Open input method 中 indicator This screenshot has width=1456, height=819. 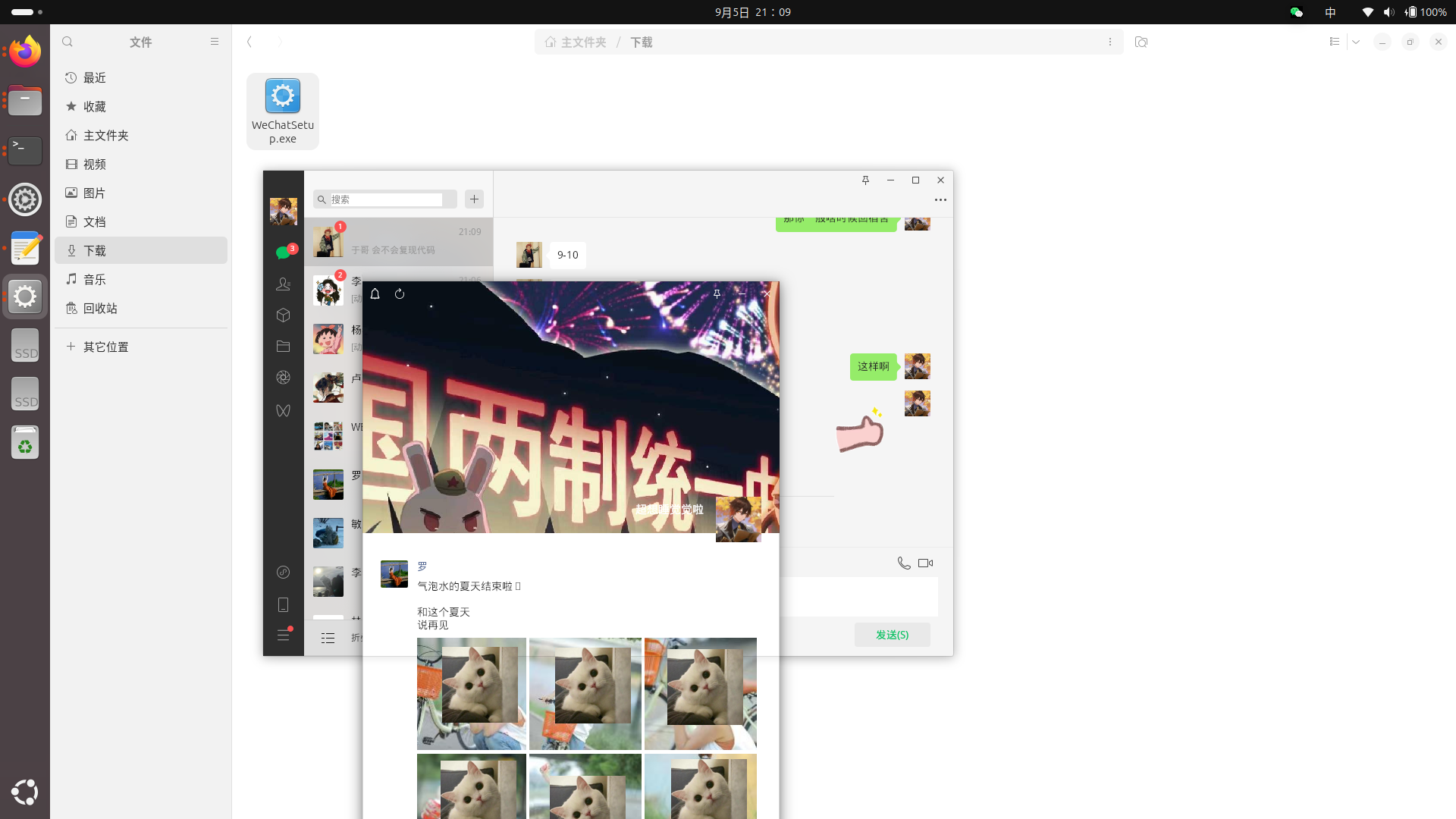(1331, 12)
